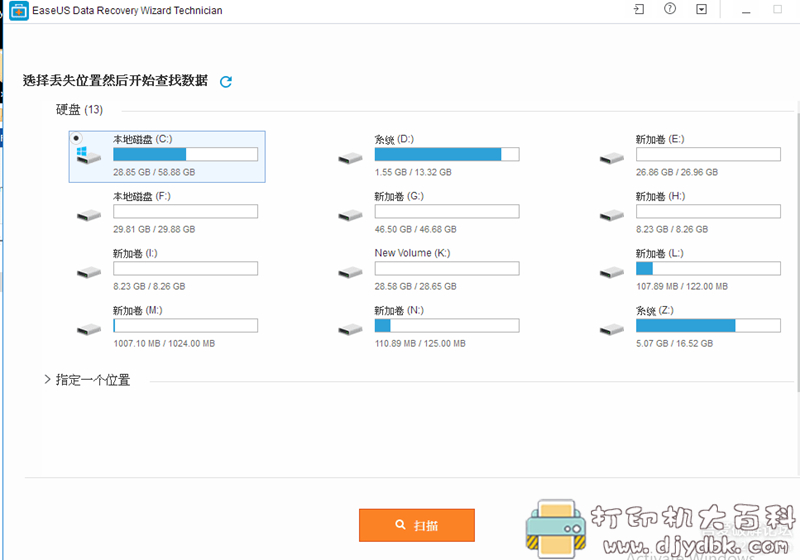Select the 系统 (Z:) label
The height and width of the screenshot is (560, 800).
point(655,311)
